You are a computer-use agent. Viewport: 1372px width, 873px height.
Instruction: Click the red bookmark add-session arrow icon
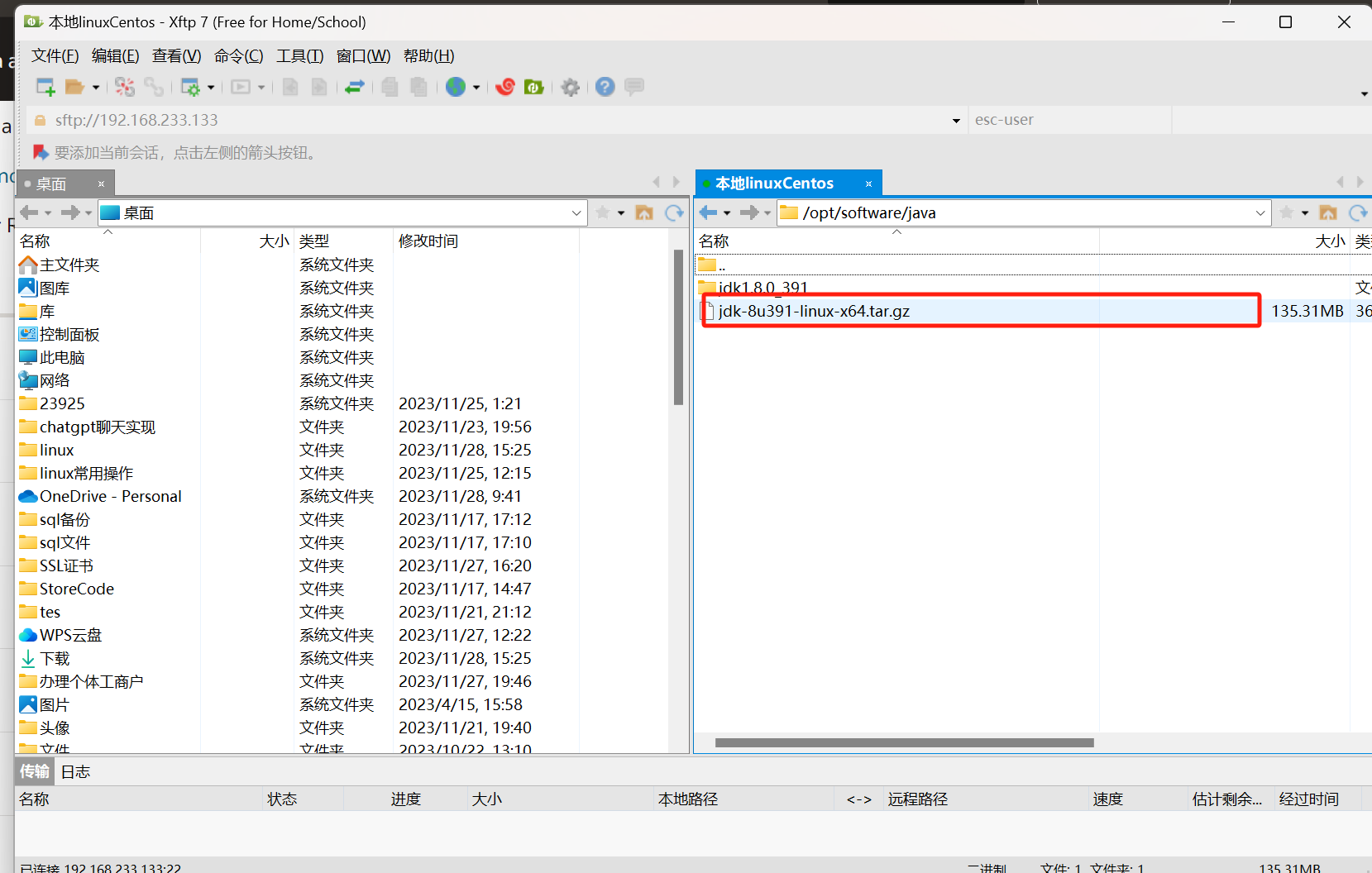[41, 152]
